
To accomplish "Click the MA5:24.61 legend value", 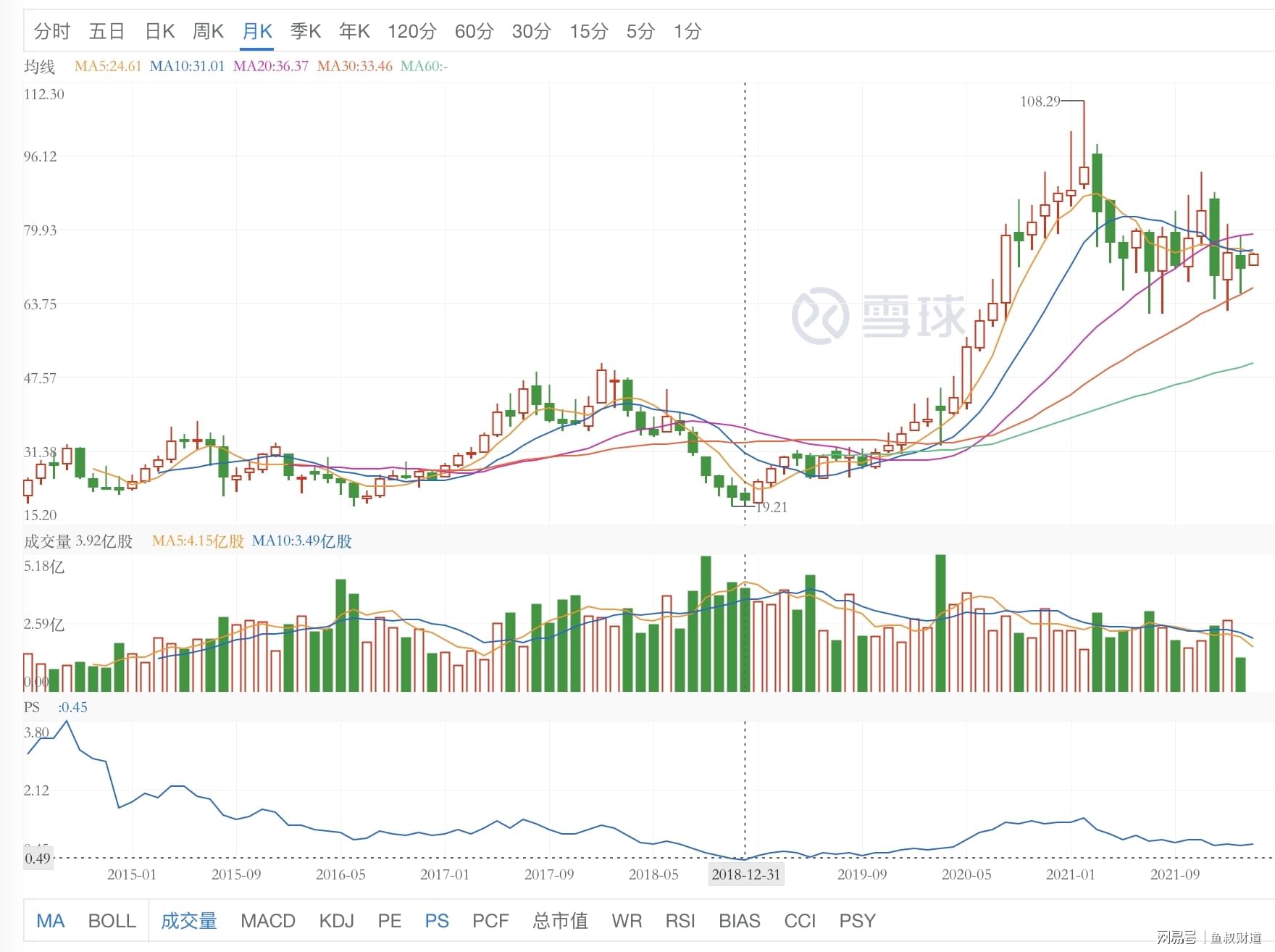I will (108, 66).
